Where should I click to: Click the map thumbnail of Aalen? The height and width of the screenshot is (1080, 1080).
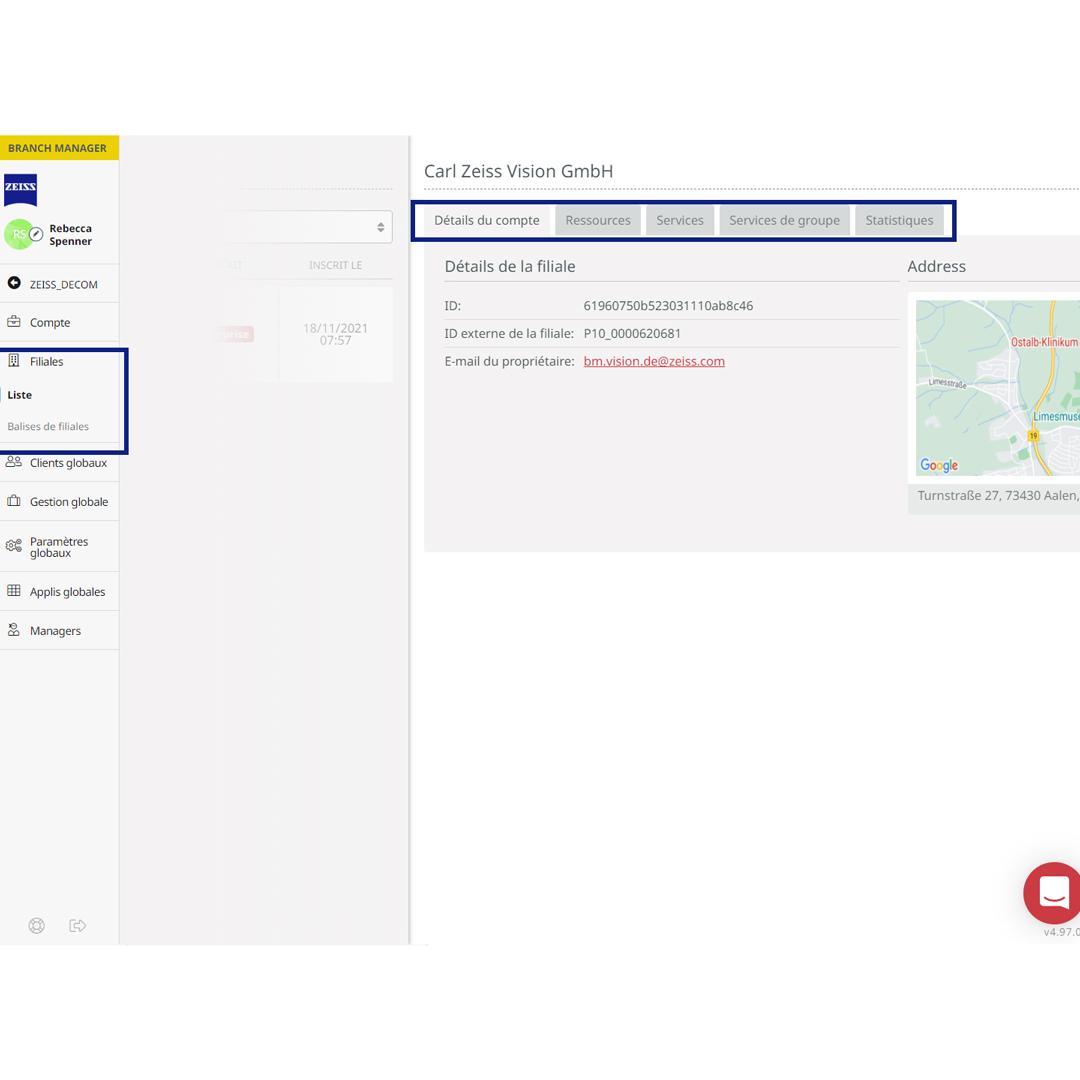click(997, 388)
